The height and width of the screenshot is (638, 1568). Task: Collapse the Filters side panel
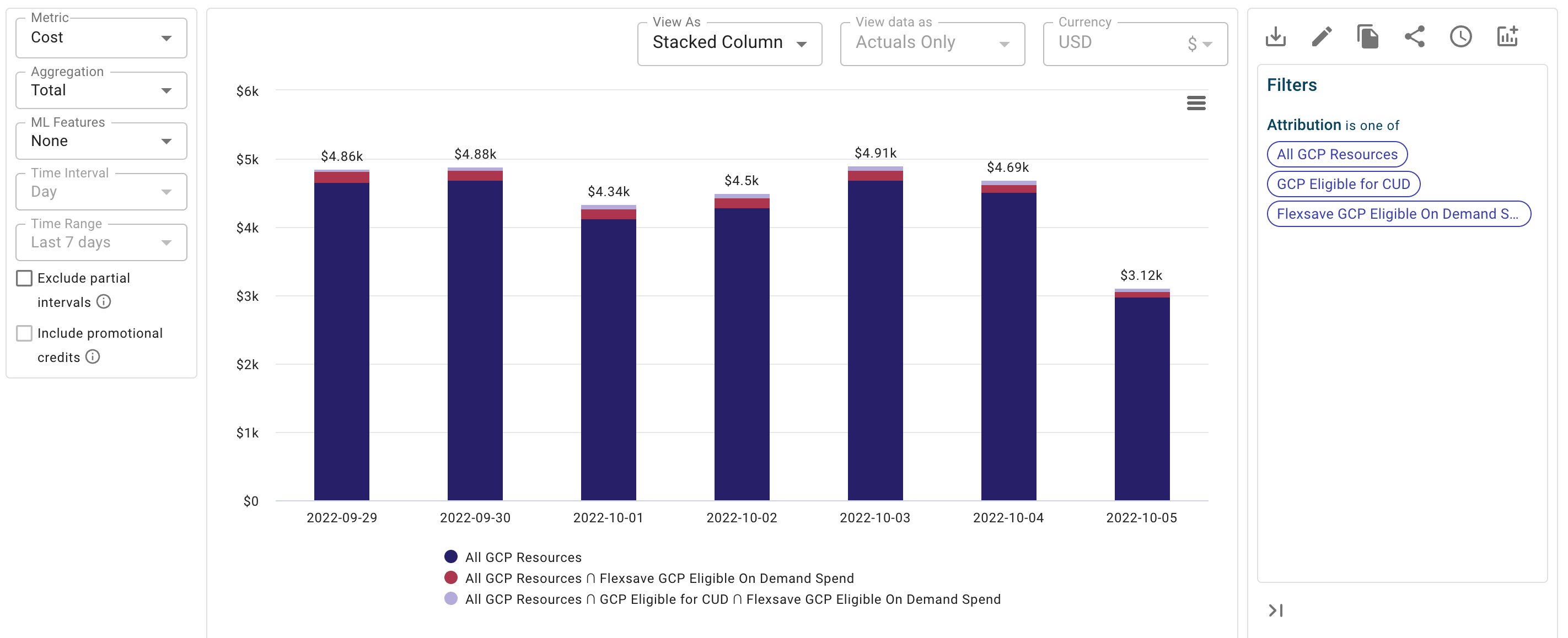pyautogui.click(x=1275, y=610)
